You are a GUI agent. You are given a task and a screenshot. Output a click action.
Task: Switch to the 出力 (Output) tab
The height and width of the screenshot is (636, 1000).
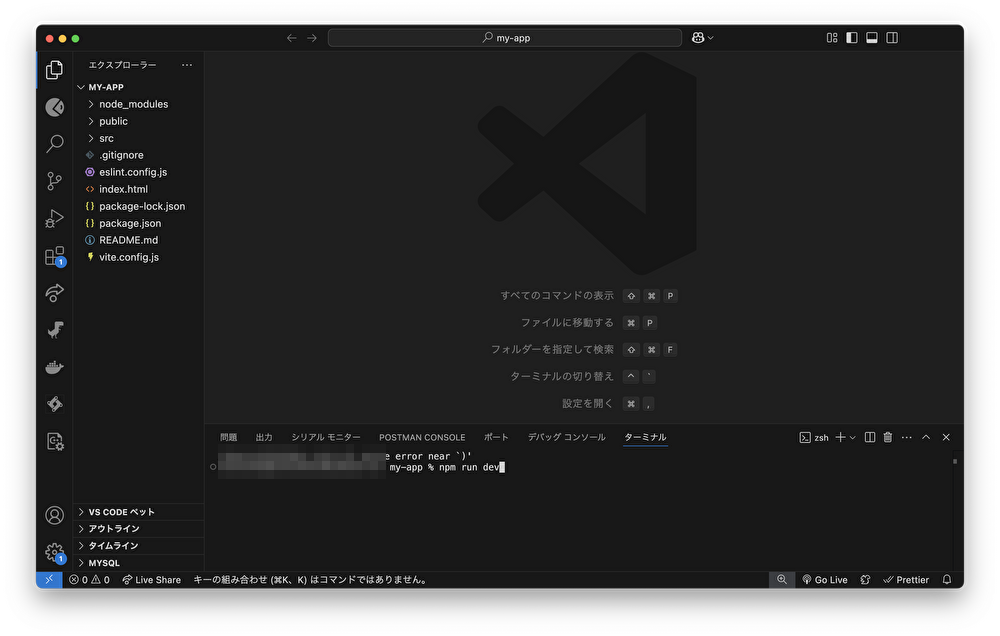pyautogui.click(x=264, y=437)
